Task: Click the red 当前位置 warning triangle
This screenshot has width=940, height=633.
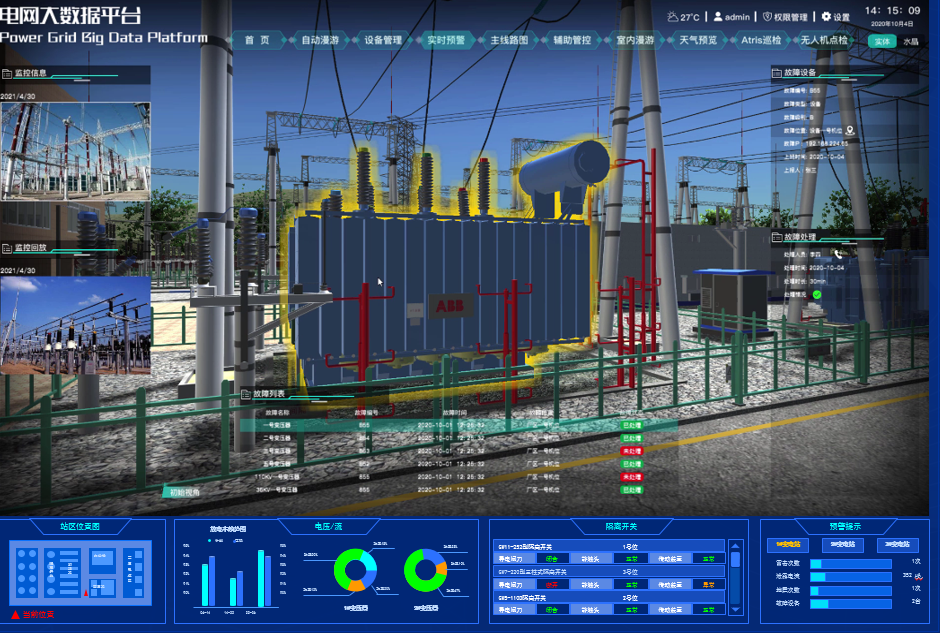Action: click(15, 614)
